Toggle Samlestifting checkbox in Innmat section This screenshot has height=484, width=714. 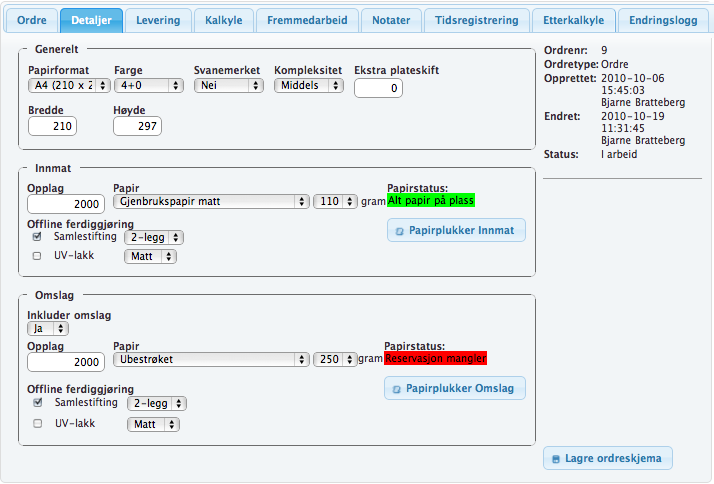pos(37,237)
